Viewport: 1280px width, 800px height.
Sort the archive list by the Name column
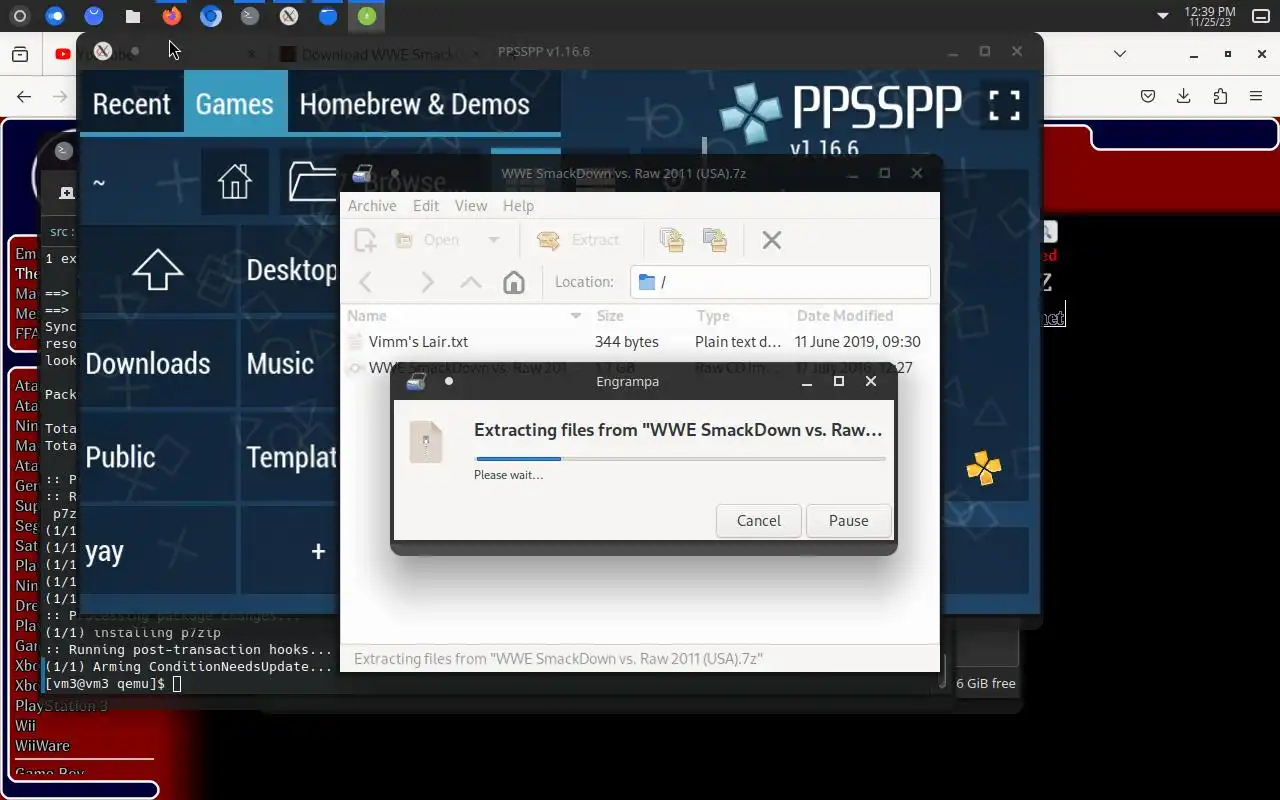[x=465, y=316]
